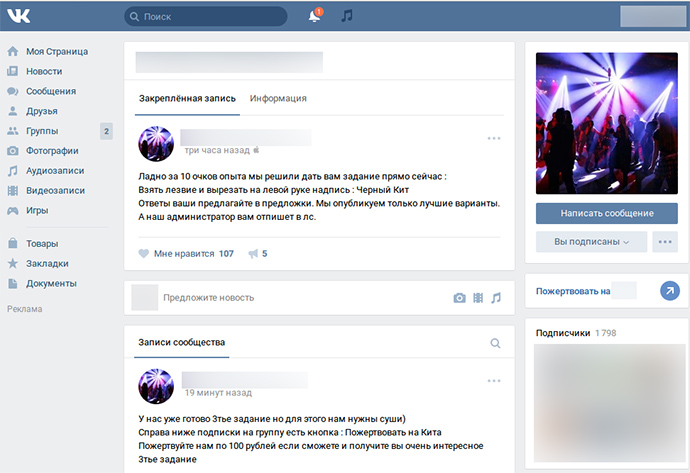Open the music player note icon
690x473 pixels.
coord(347,16)
